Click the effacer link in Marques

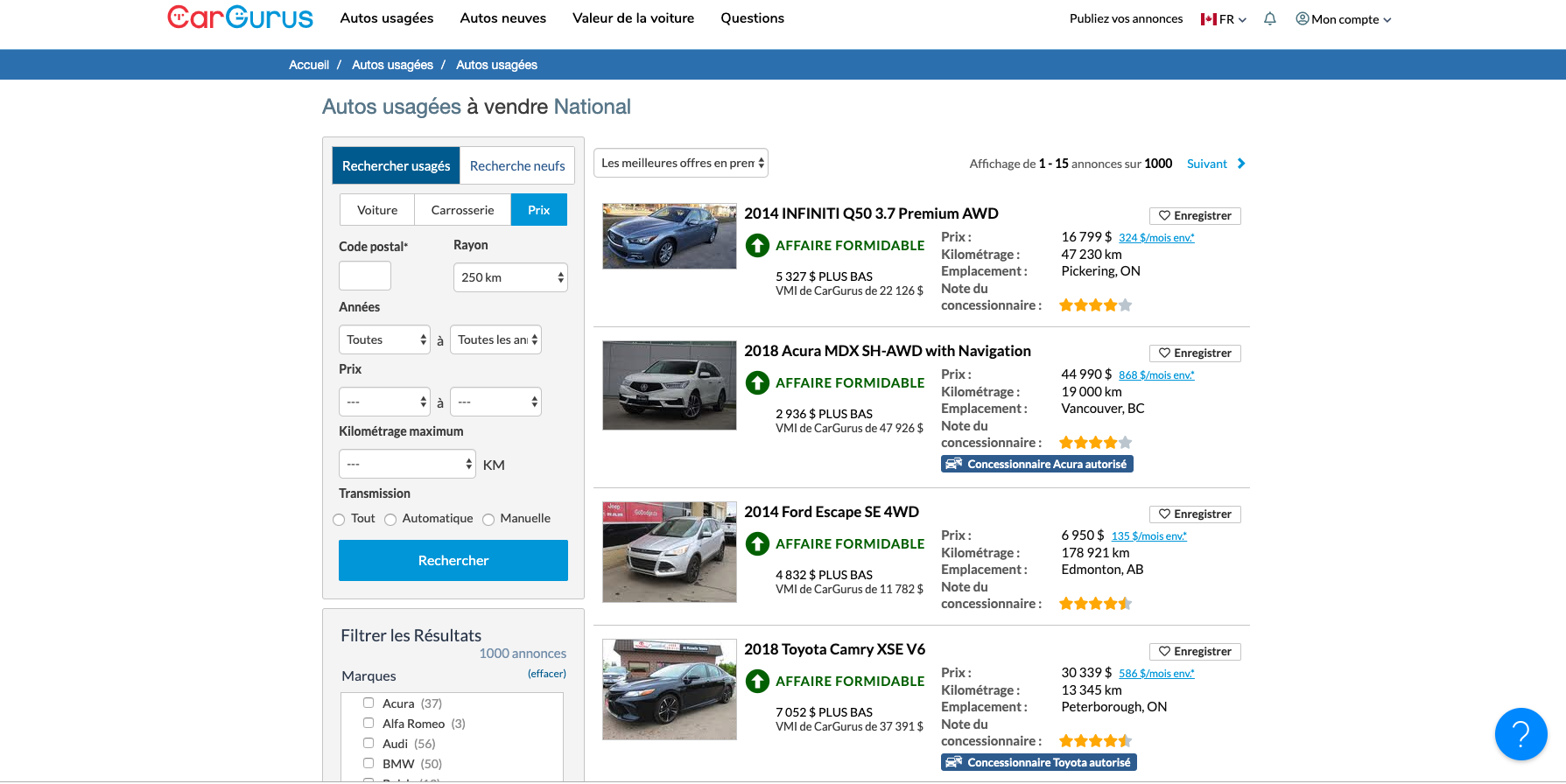(547, 674)
